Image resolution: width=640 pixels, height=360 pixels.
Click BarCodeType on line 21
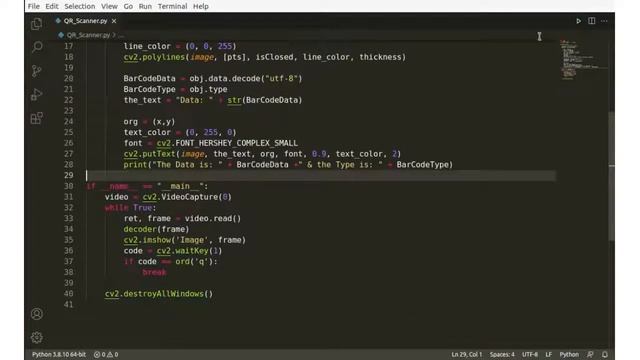[149, 89]
